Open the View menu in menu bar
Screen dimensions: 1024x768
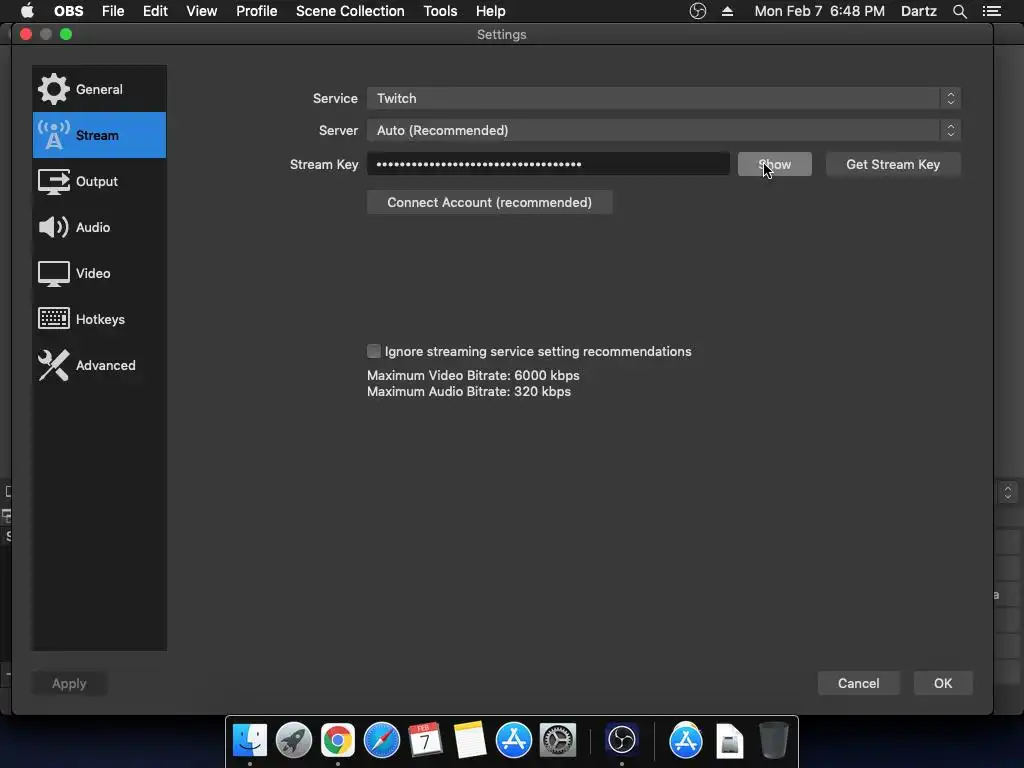click(201, 11)
